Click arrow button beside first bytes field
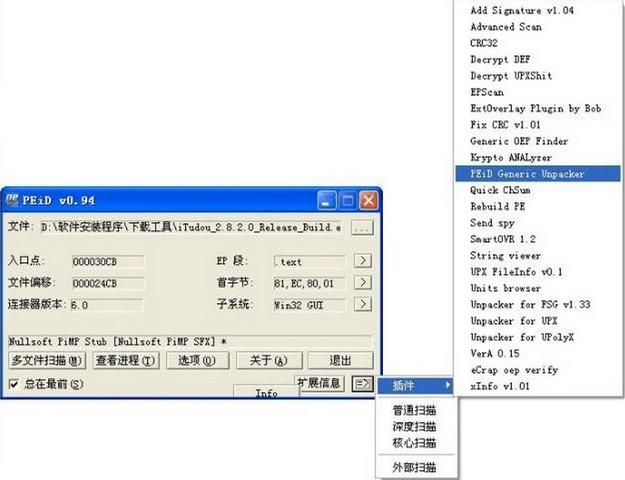Image resolution: width=625 pixels, height=480 pixels. click(363, 283)
